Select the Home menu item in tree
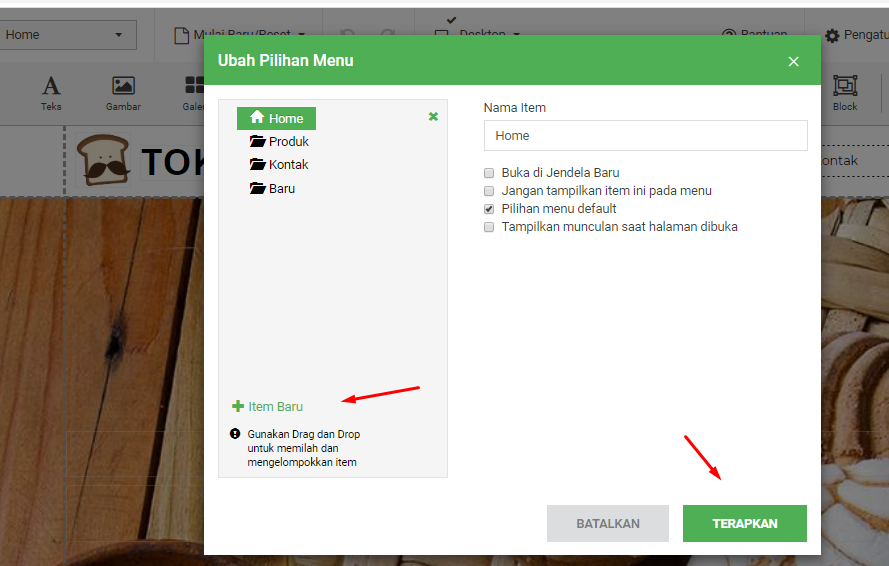 (276, 118)
